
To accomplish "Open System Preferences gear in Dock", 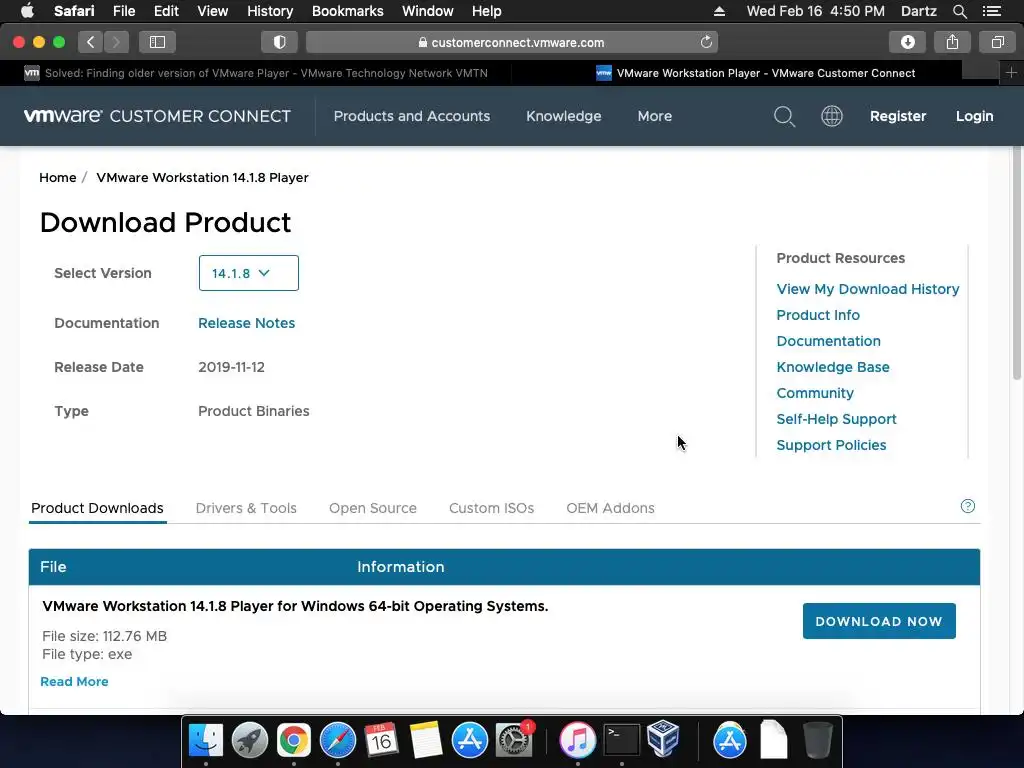I will tap(514, 741).
